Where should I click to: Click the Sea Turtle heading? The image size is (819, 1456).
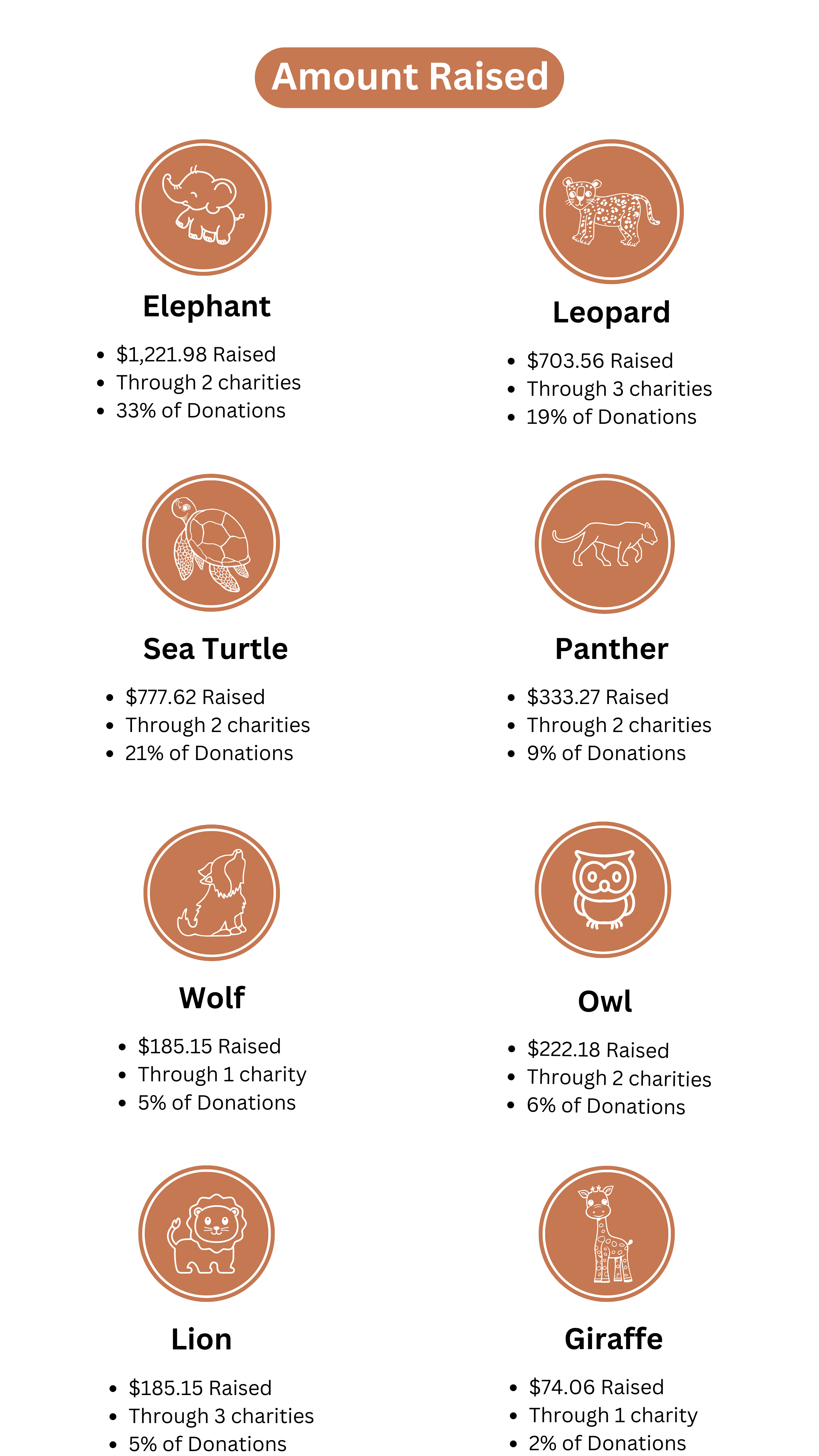[215, 648]
